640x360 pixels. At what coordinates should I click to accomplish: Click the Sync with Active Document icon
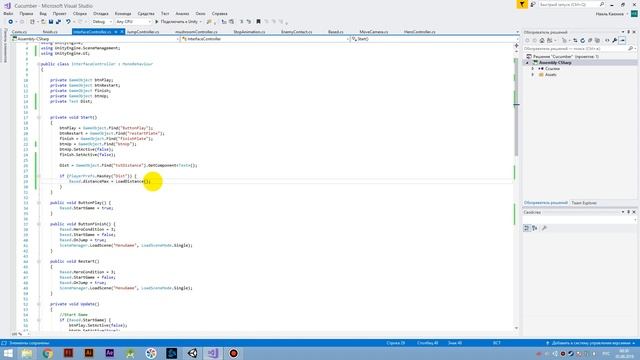575,40
